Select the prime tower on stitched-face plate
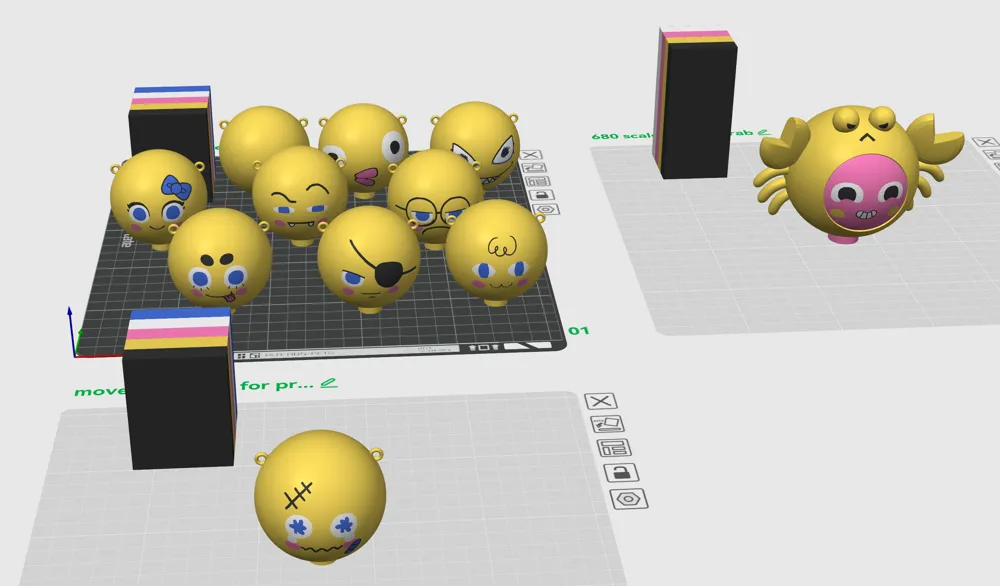Image resolution: width=1000 pixels, height=586 pixels. (180, 389)
